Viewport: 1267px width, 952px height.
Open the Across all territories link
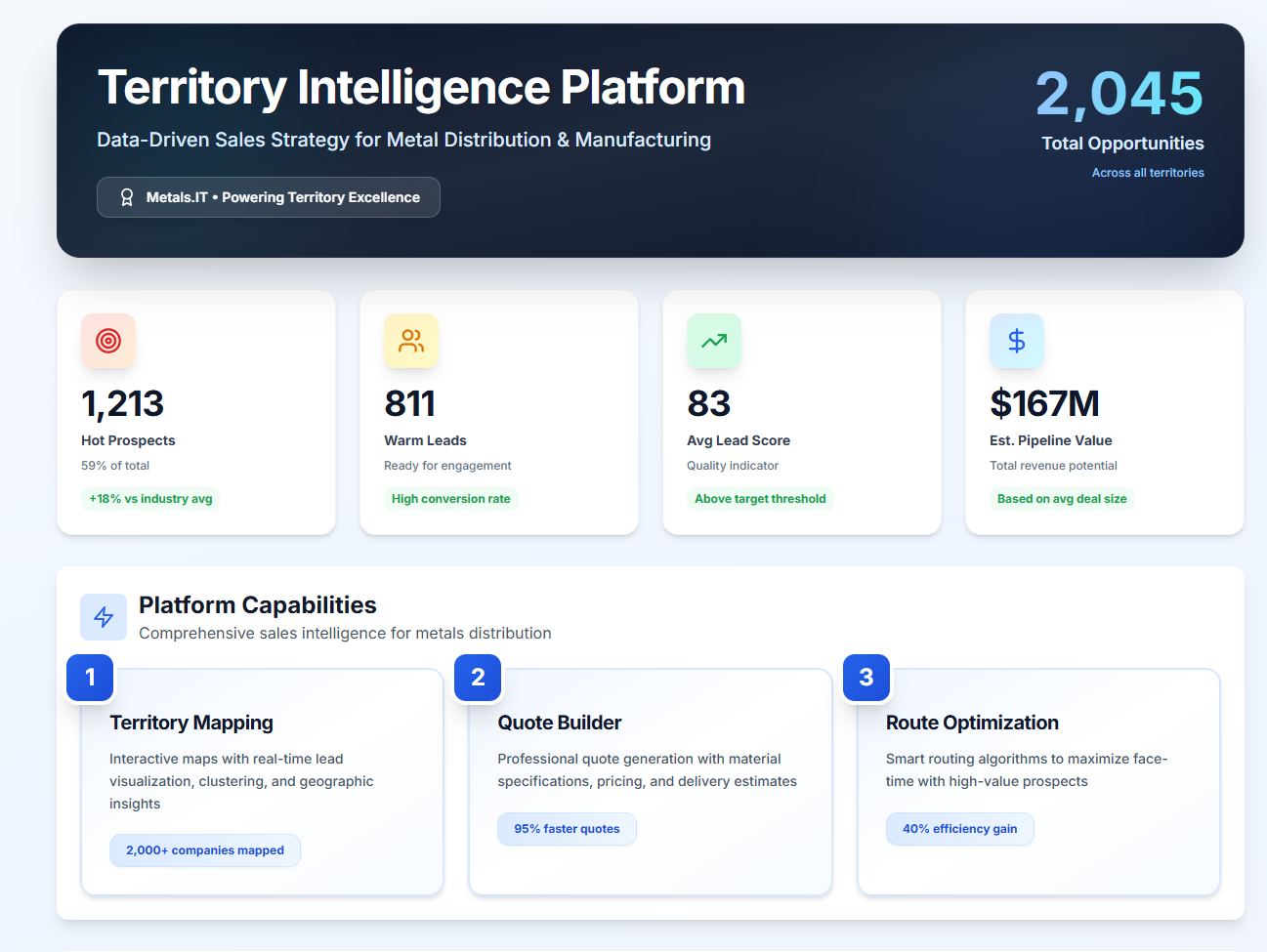[x=1148, y=173]
